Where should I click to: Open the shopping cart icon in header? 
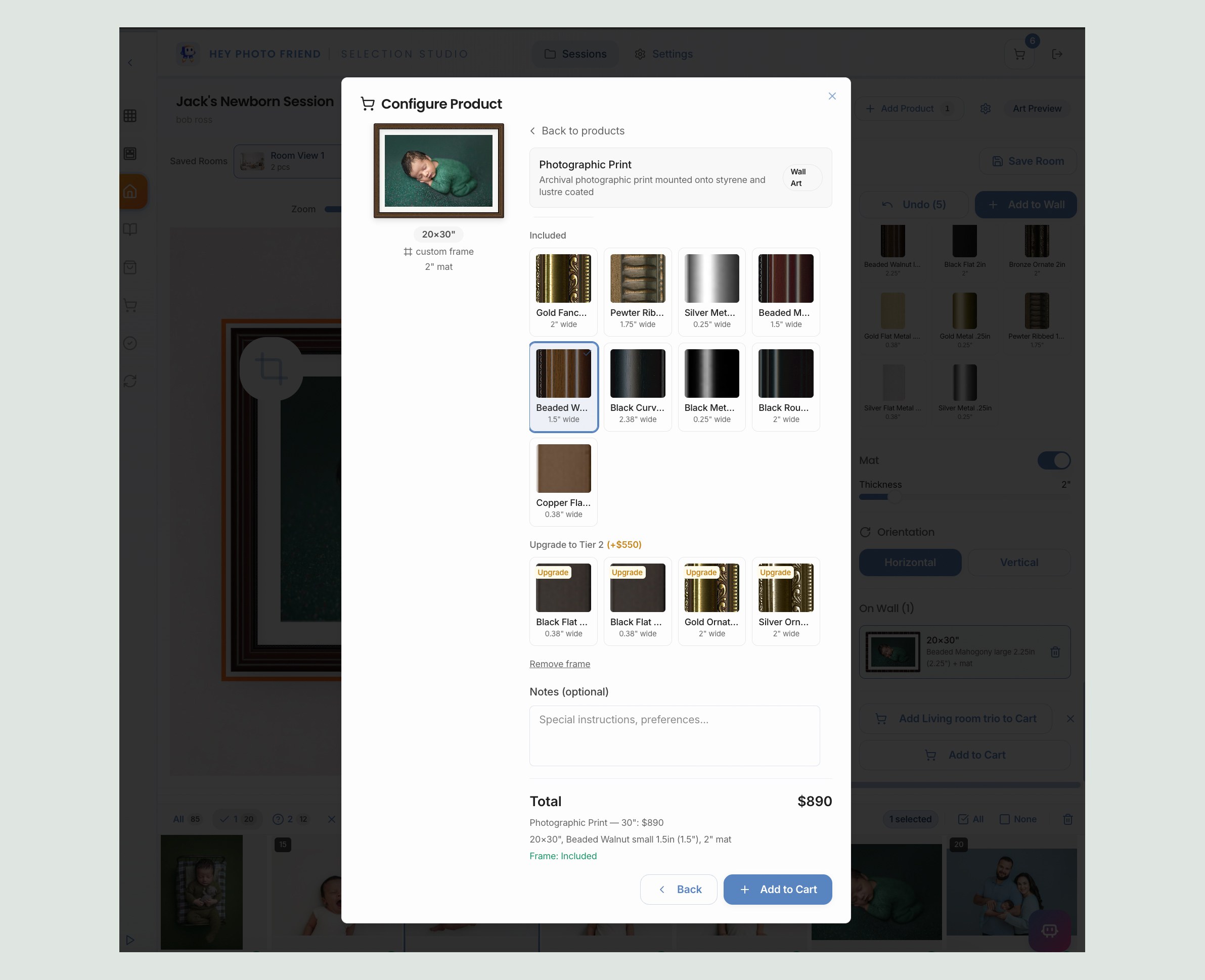pyautogui.click(x=1019, y=54)
